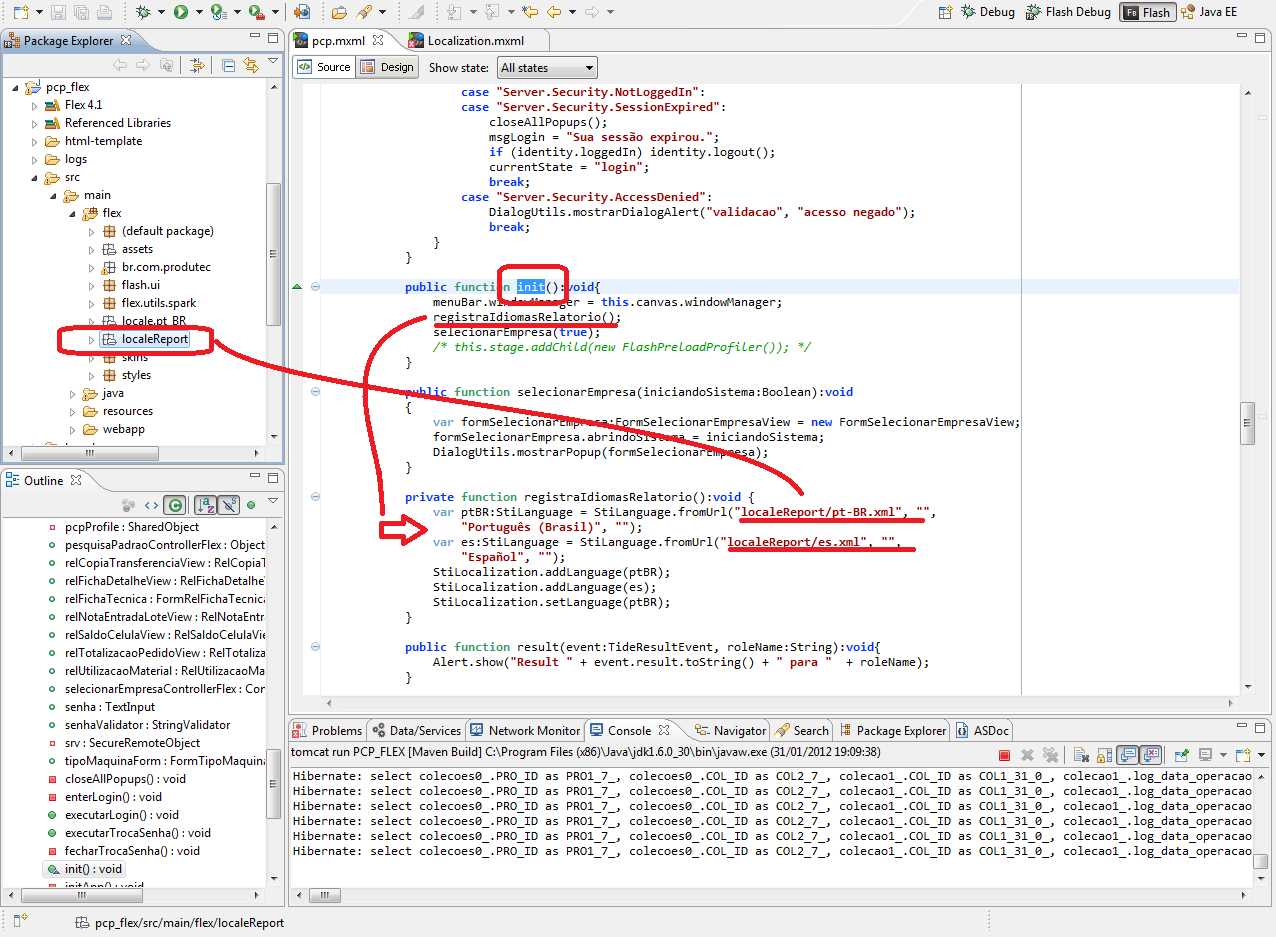Image resolution: width=1276 pixels, height=937 pixels.
Task: Switch to the Data/Services tab
Action: tap(417, 731)
